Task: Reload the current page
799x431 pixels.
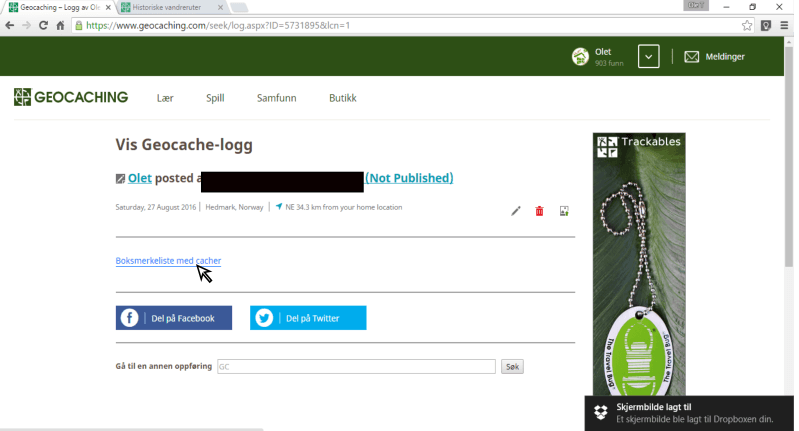Action: pyautogui.click(x=43, y=25)
